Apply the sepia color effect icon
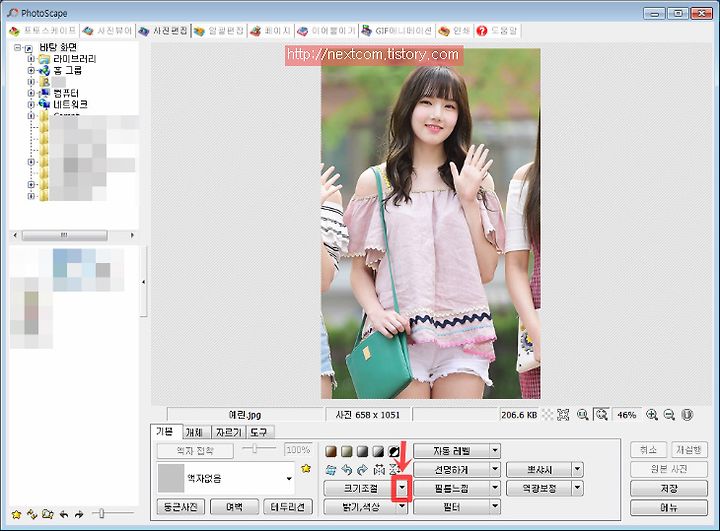The image size is (720, 531). [331, 451]
